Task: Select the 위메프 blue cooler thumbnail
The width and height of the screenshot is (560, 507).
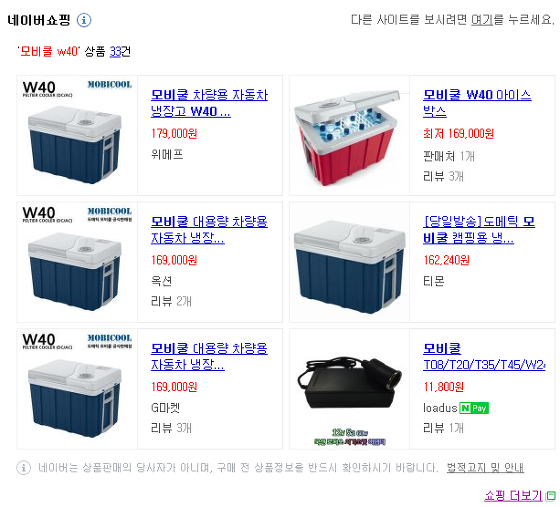Action: tap(77, 135)
